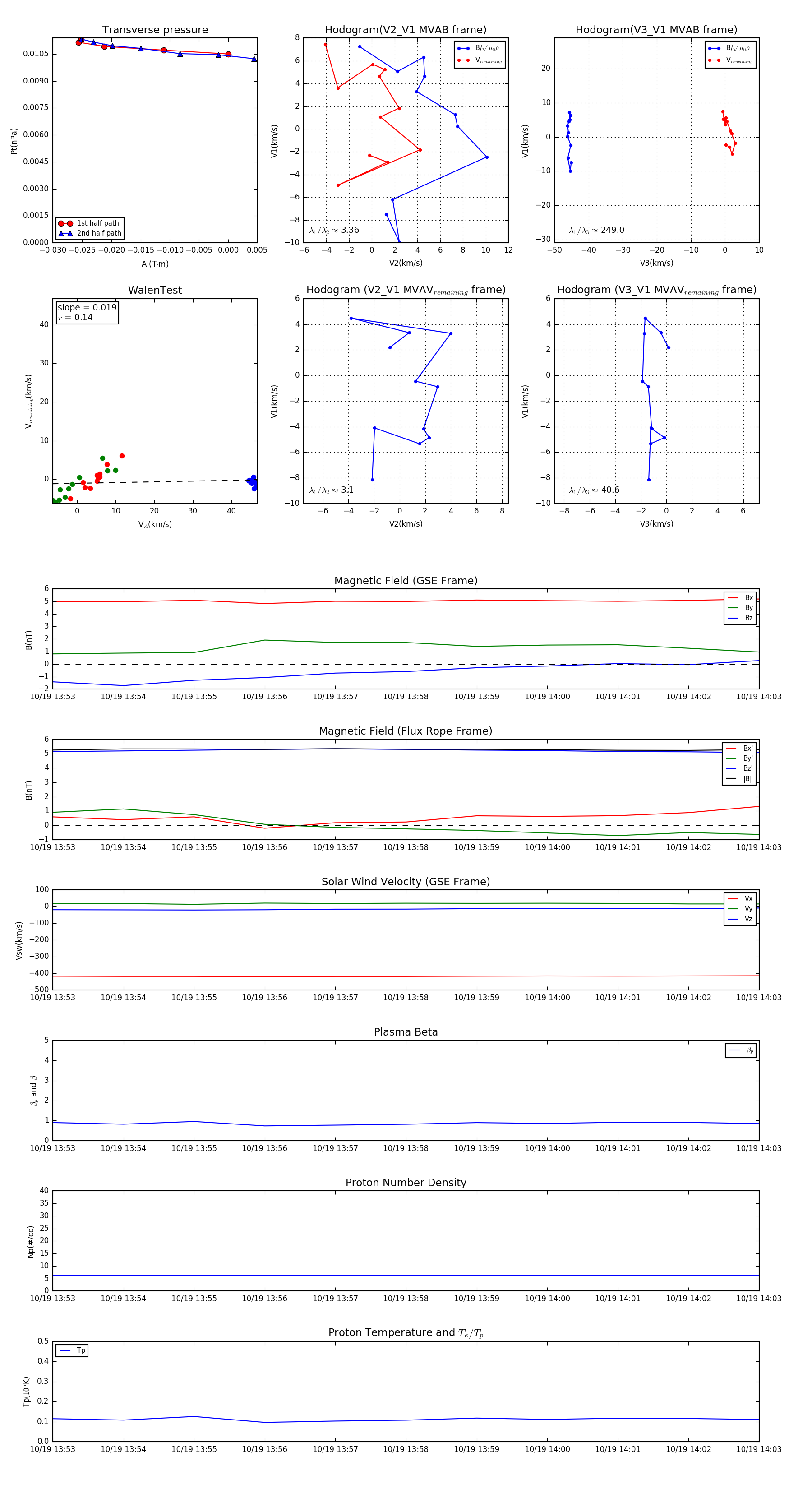The height and width of the screenshot is (1489, 812).
Task: Click the 'VA(km/s)' axis label in WalenTest
Action: point(155,524)
